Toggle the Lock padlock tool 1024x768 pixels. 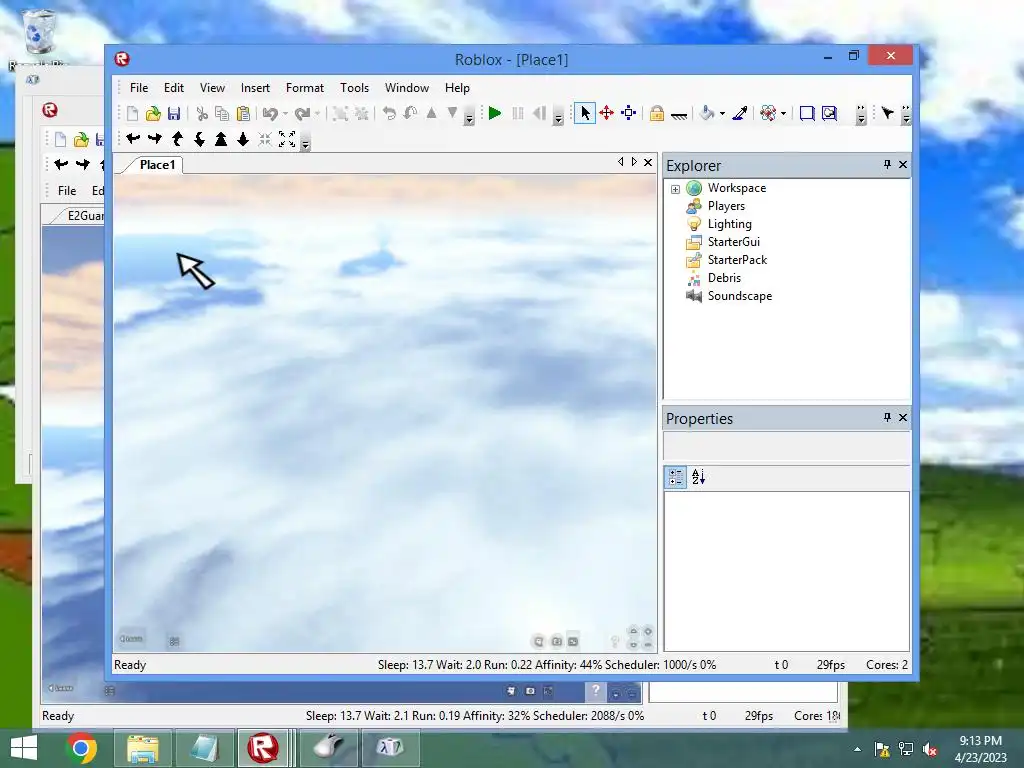click(x=656, y=114)
